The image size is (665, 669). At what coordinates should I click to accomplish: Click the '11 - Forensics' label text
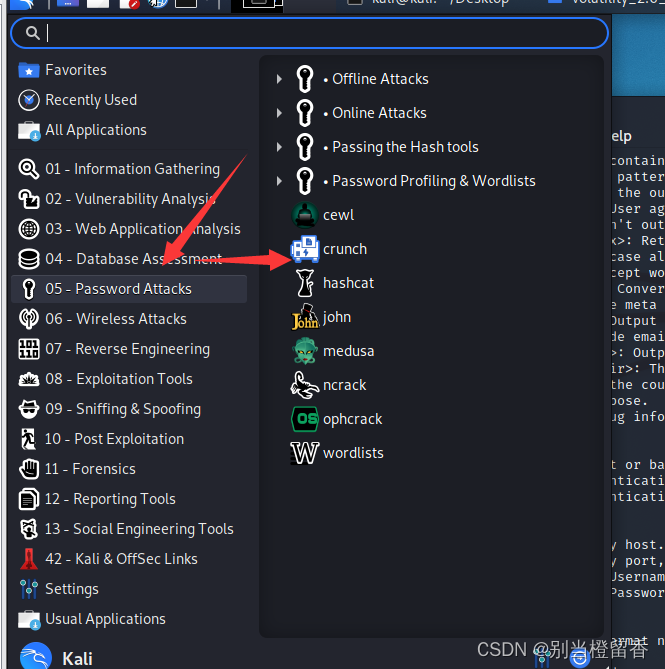(x=90, y=469)
